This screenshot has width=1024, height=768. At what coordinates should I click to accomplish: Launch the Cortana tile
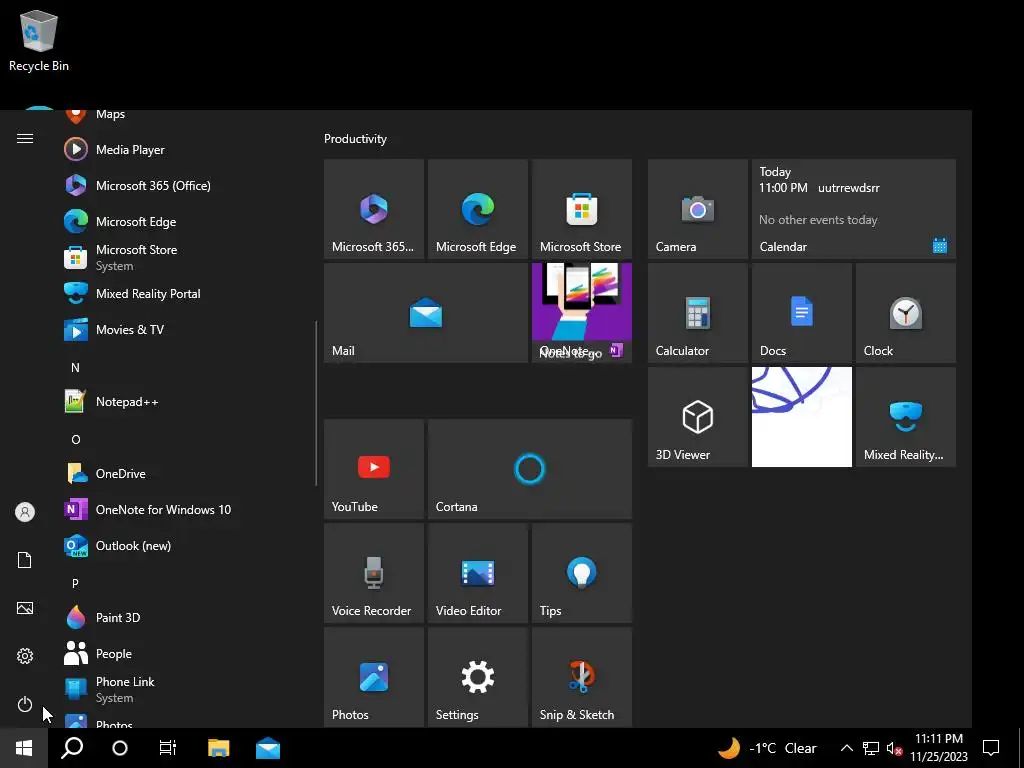pos(530,469)
